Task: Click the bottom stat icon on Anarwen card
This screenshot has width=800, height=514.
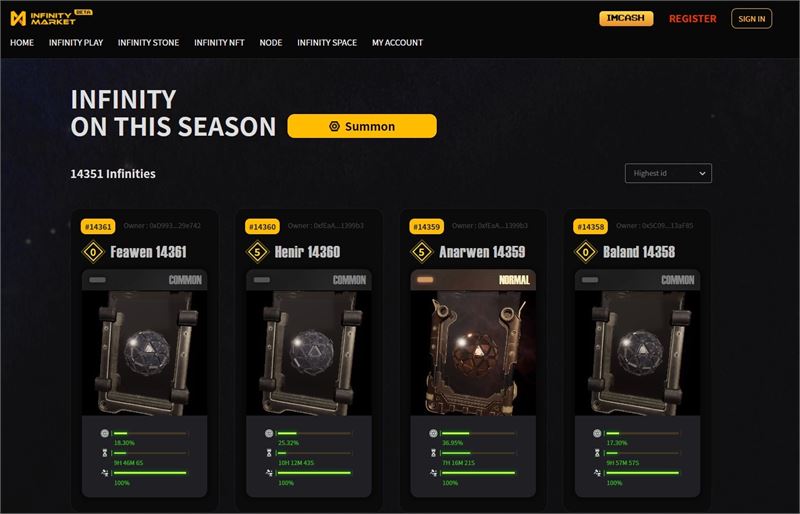Action: click(x=433, y=473)
